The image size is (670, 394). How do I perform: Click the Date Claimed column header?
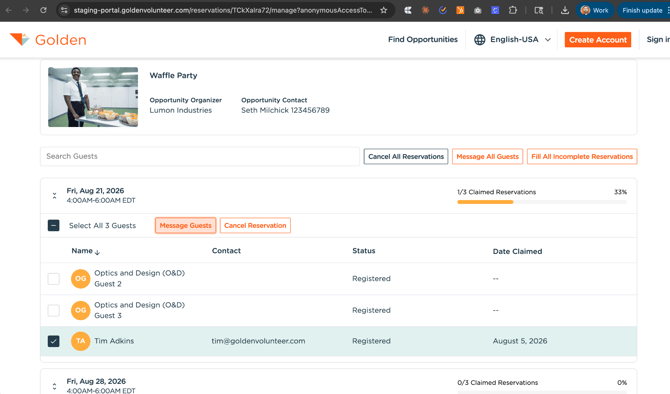point(517,251)
